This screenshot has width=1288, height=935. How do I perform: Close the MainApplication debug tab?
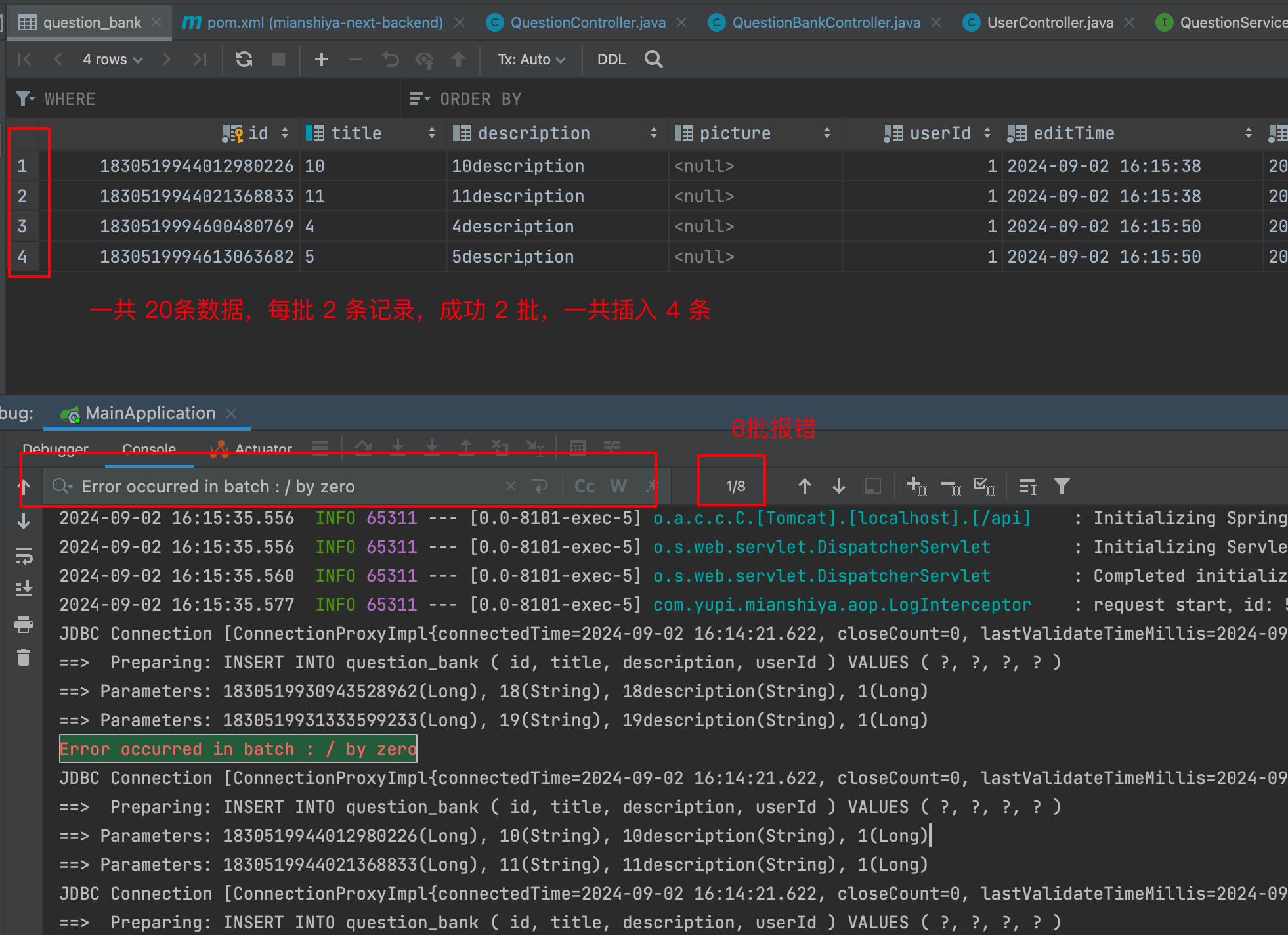tap(231, 413)
